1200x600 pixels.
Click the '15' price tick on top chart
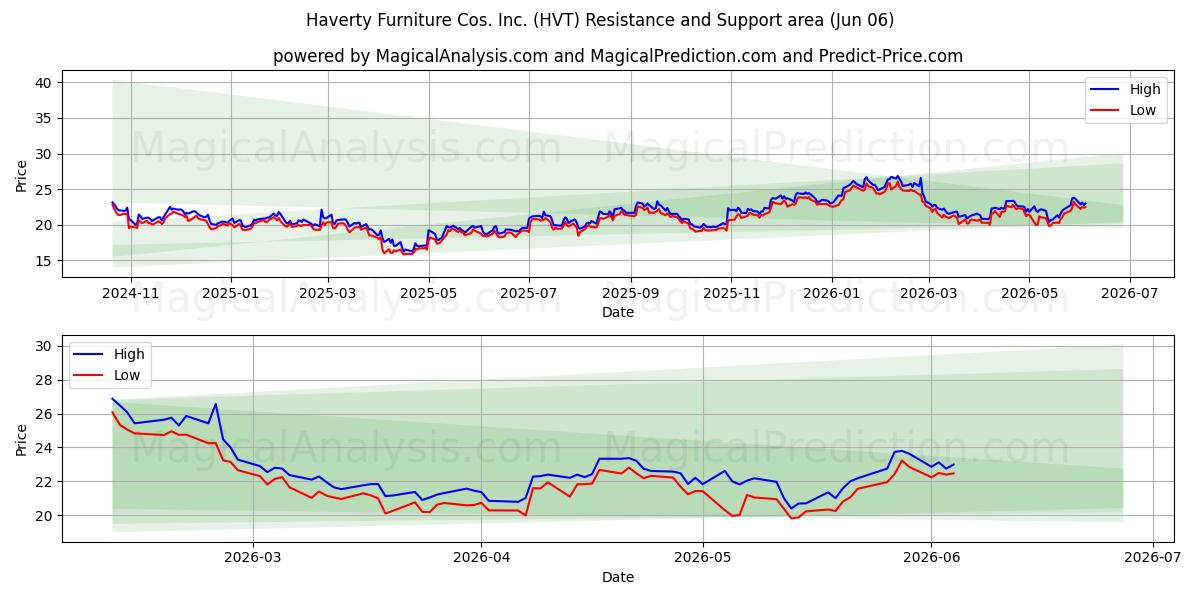click(45, 261)
